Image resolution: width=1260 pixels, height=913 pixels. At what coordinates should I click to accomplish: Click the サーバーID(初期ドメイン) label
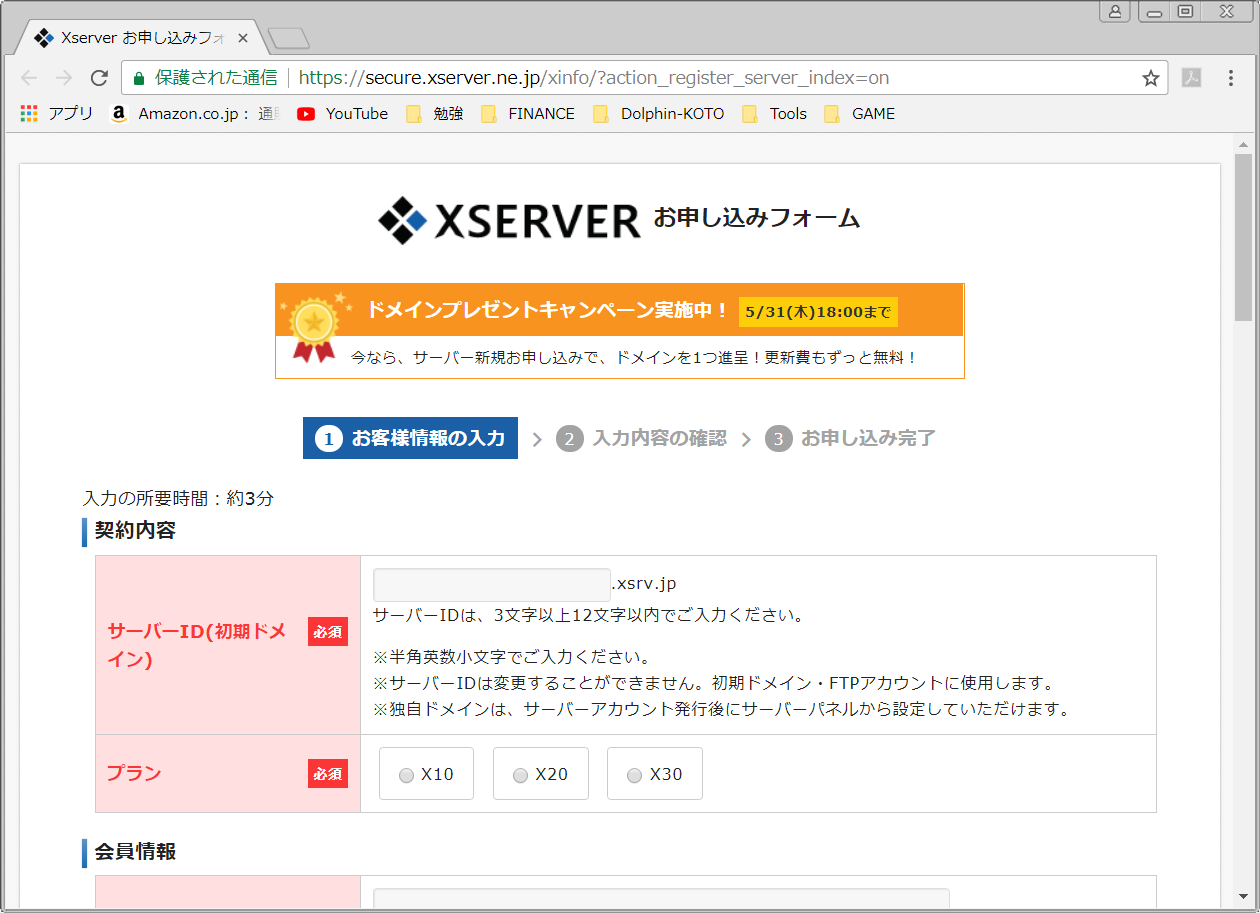(197, 645)
